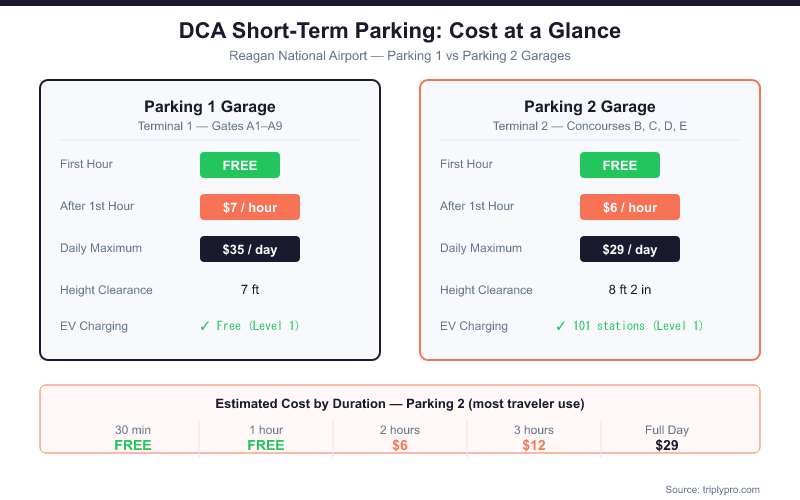Click the DCA Short-Term Parking title
Screen dimensions: 800x500
point(400,31)
